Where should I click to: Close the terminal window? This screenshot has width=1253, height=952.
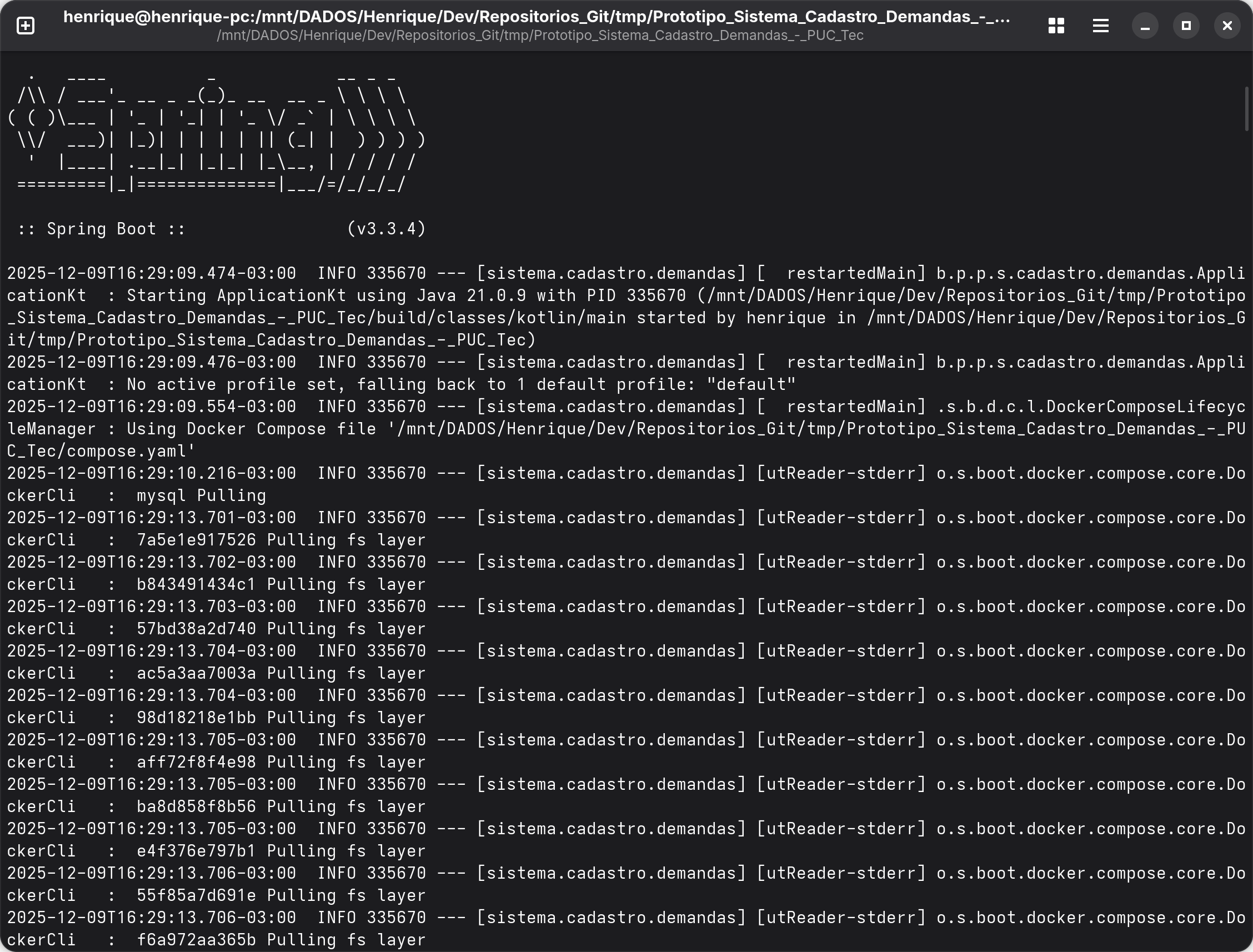pos(1227,26)
